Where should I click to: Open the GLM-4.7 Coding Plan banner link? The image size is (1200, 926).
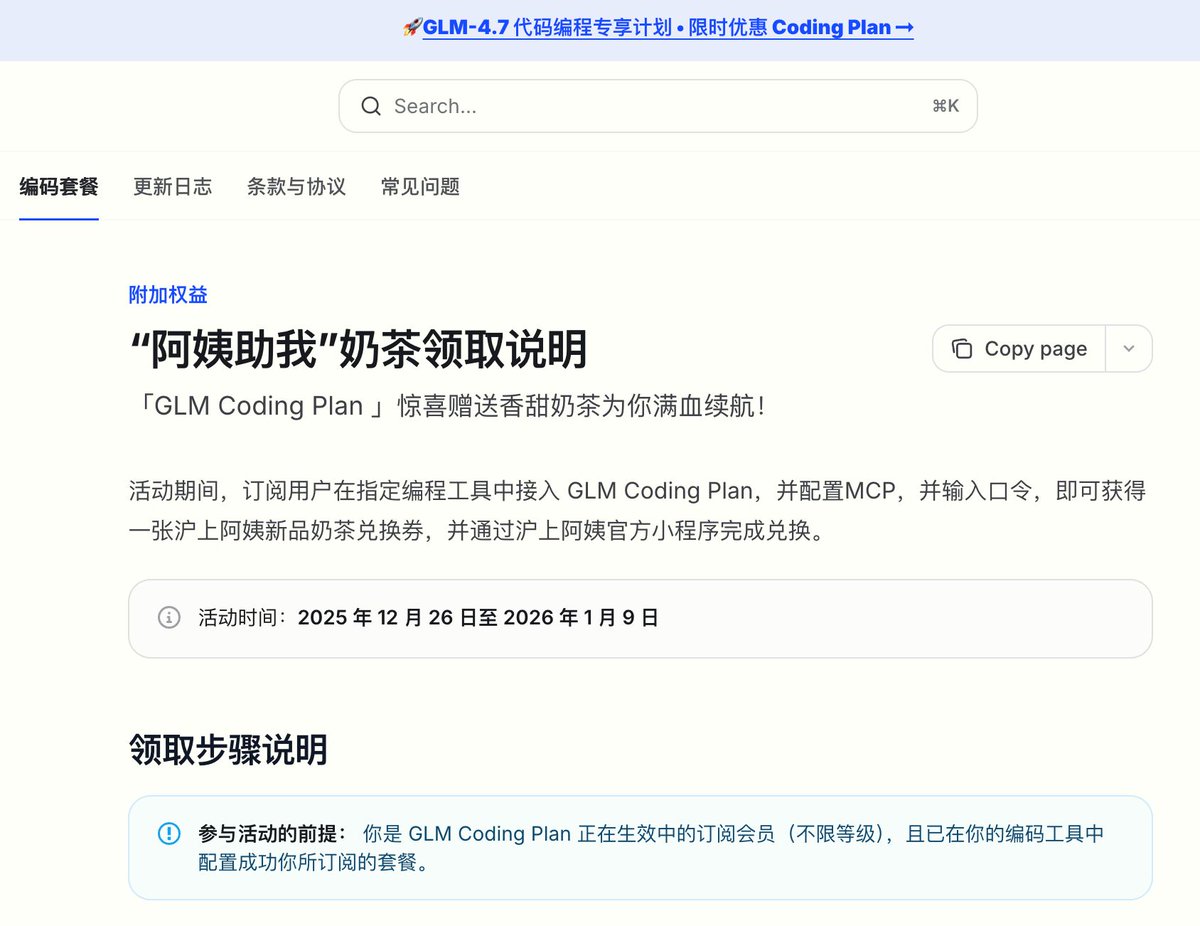click(x=668, y=28)
